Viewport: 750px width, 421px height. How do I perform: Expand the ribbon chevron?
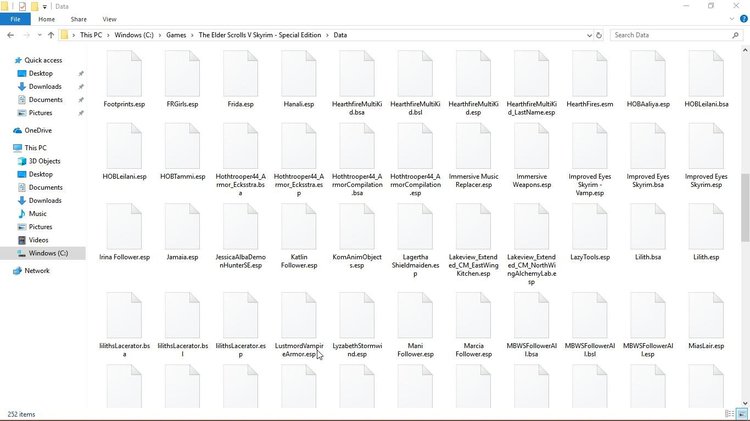coord(732,19)
